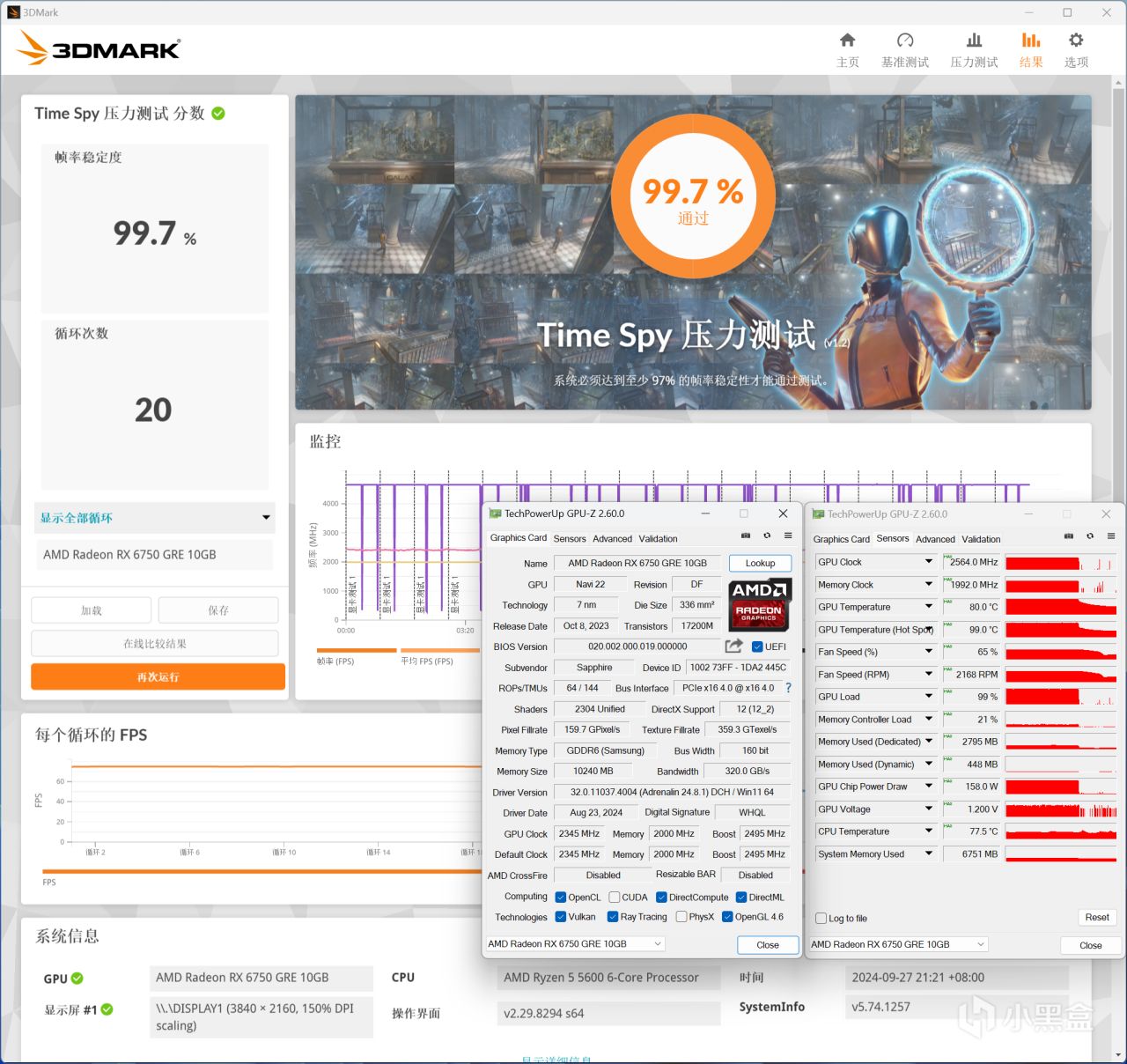Viewport: 1127px width, 1064px height.
Task: Toggle the UEFI checkbox
Action: tap(757, 647)
